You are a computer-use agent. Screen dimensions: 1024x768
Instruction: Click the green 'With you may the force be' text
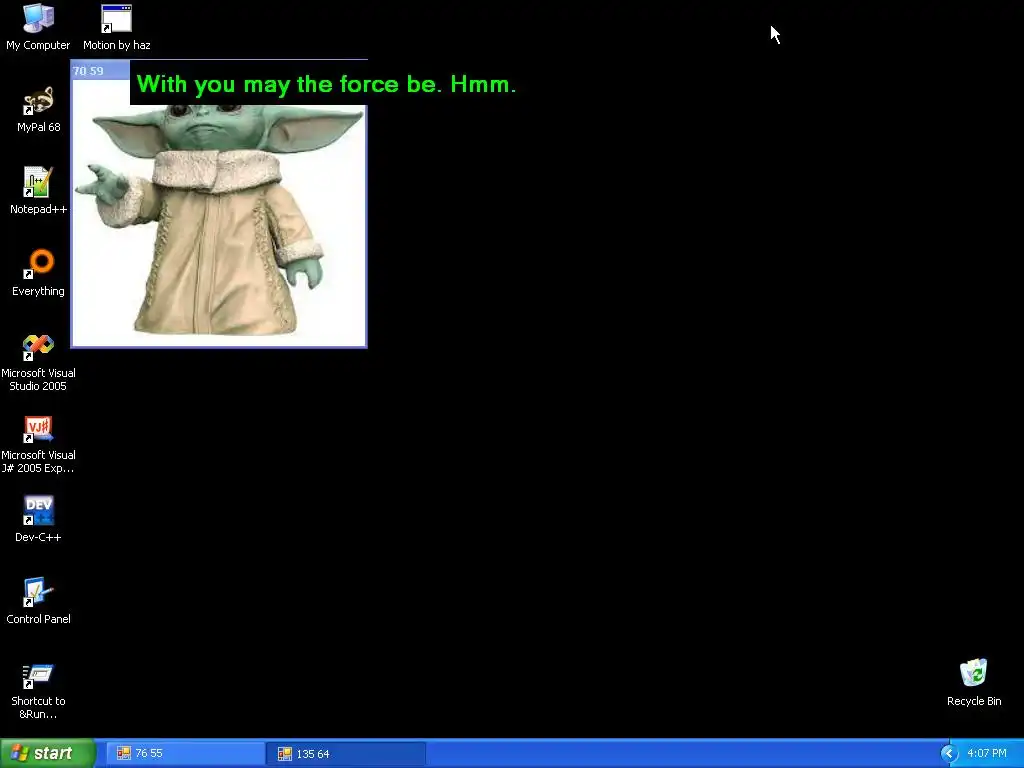pos(326,84)
